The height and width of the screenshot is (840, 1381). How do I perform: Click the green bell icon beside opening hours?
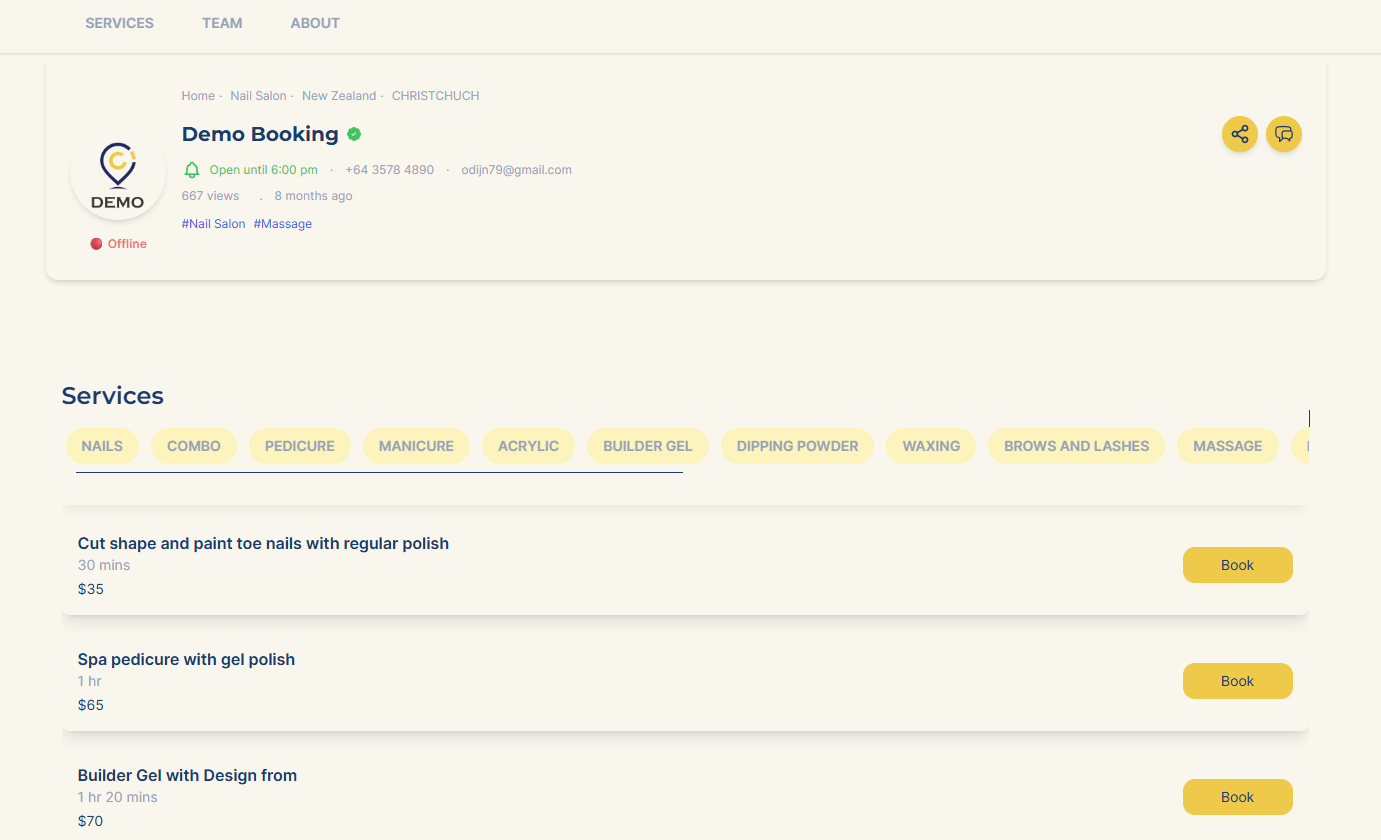coord(192,170)
